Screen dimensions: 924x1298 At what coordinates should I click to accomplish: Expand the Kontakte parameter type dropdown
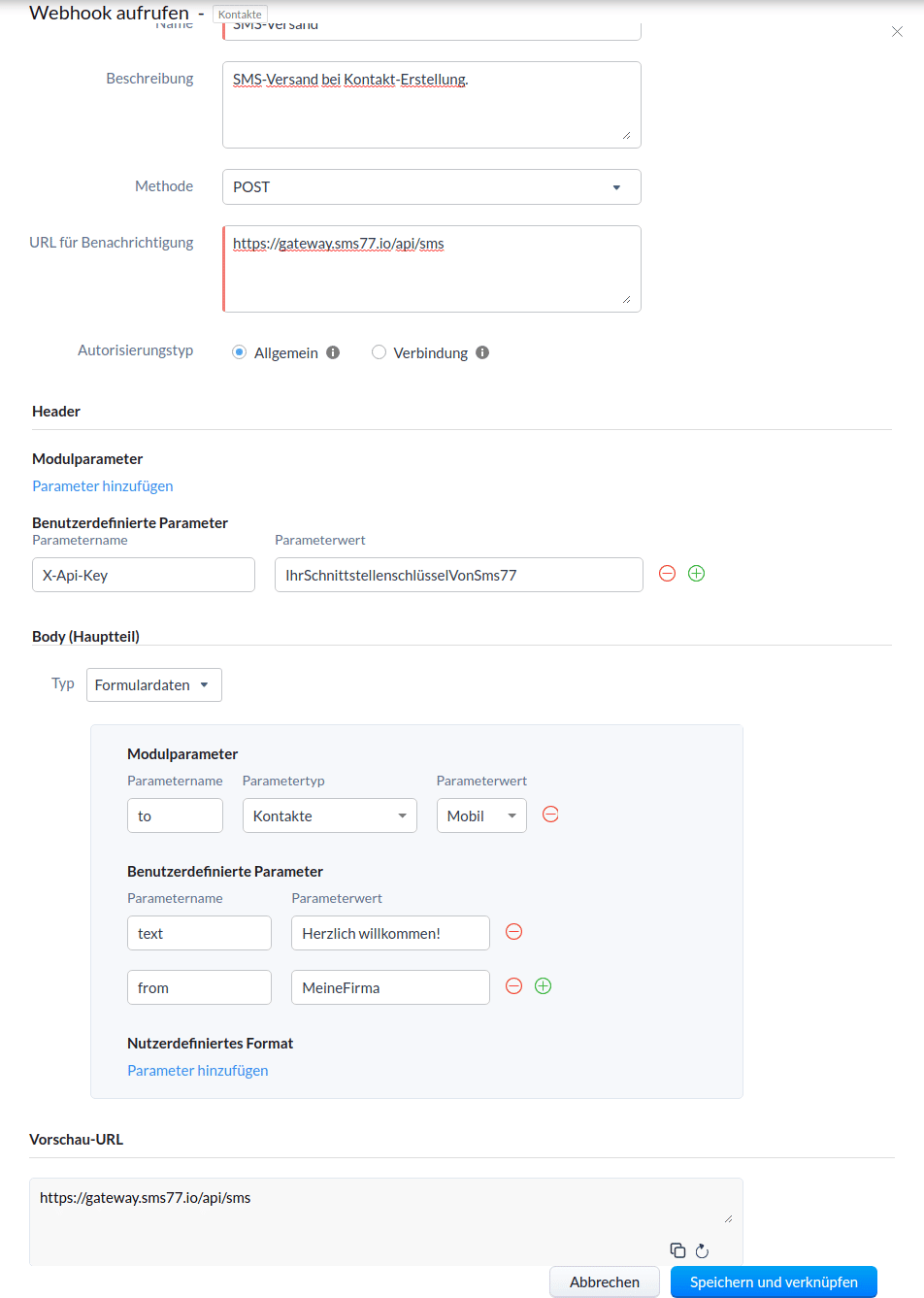(x=329, y=815)
